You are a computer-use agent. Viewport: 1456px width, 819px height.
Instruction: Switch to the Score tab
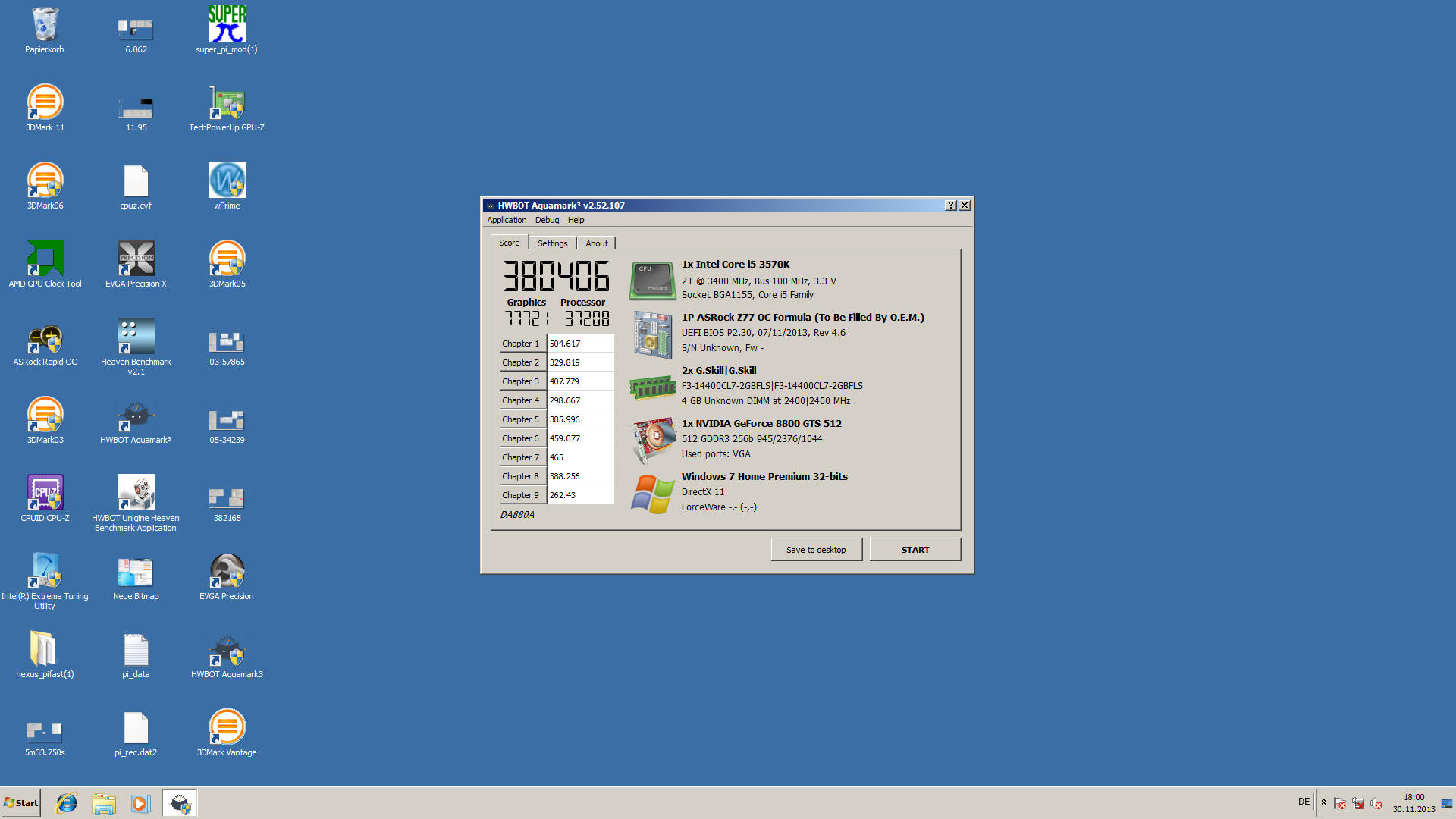click(510, 243)
